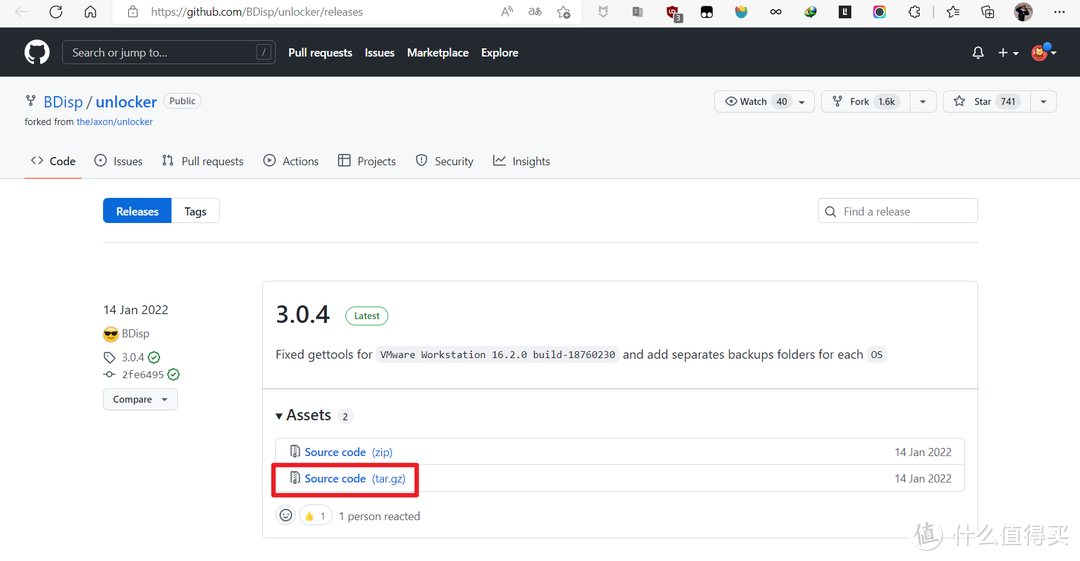Switch to repository Pull requests tab

point(202,161)
